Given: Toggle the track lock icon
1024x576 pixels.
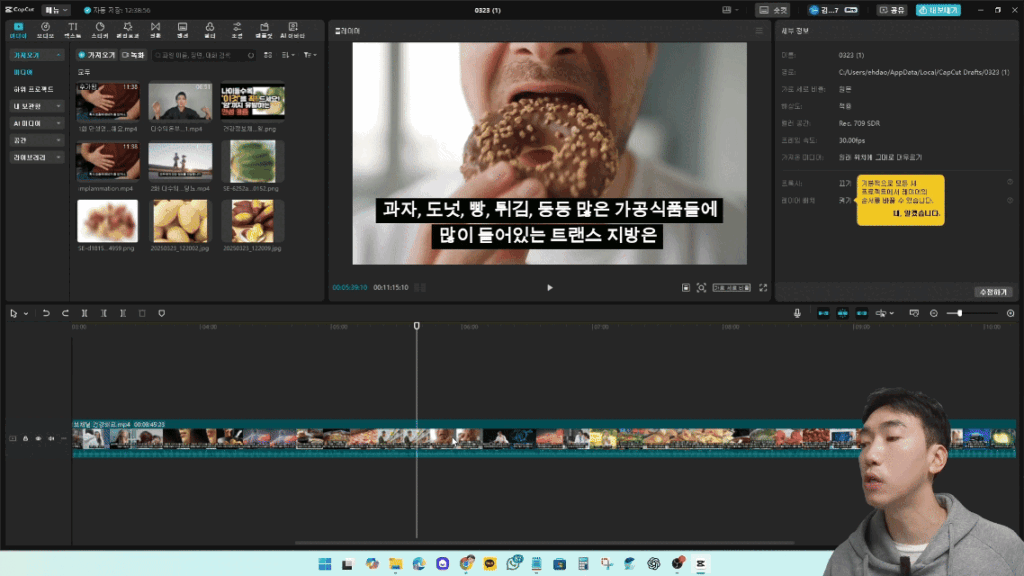Looking at the screenshot, I should pos(26,438).
